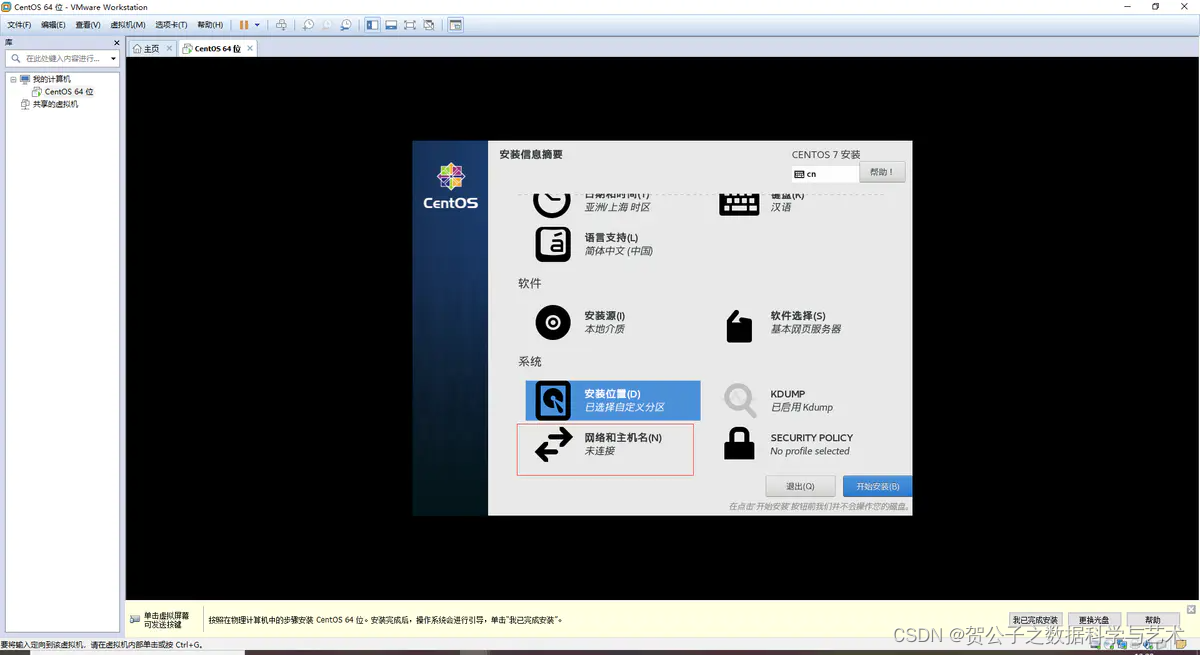Close the CentOS 64 位 tab
The height and width of the screenshot is (655, 1200).
(x=250, y=48)
